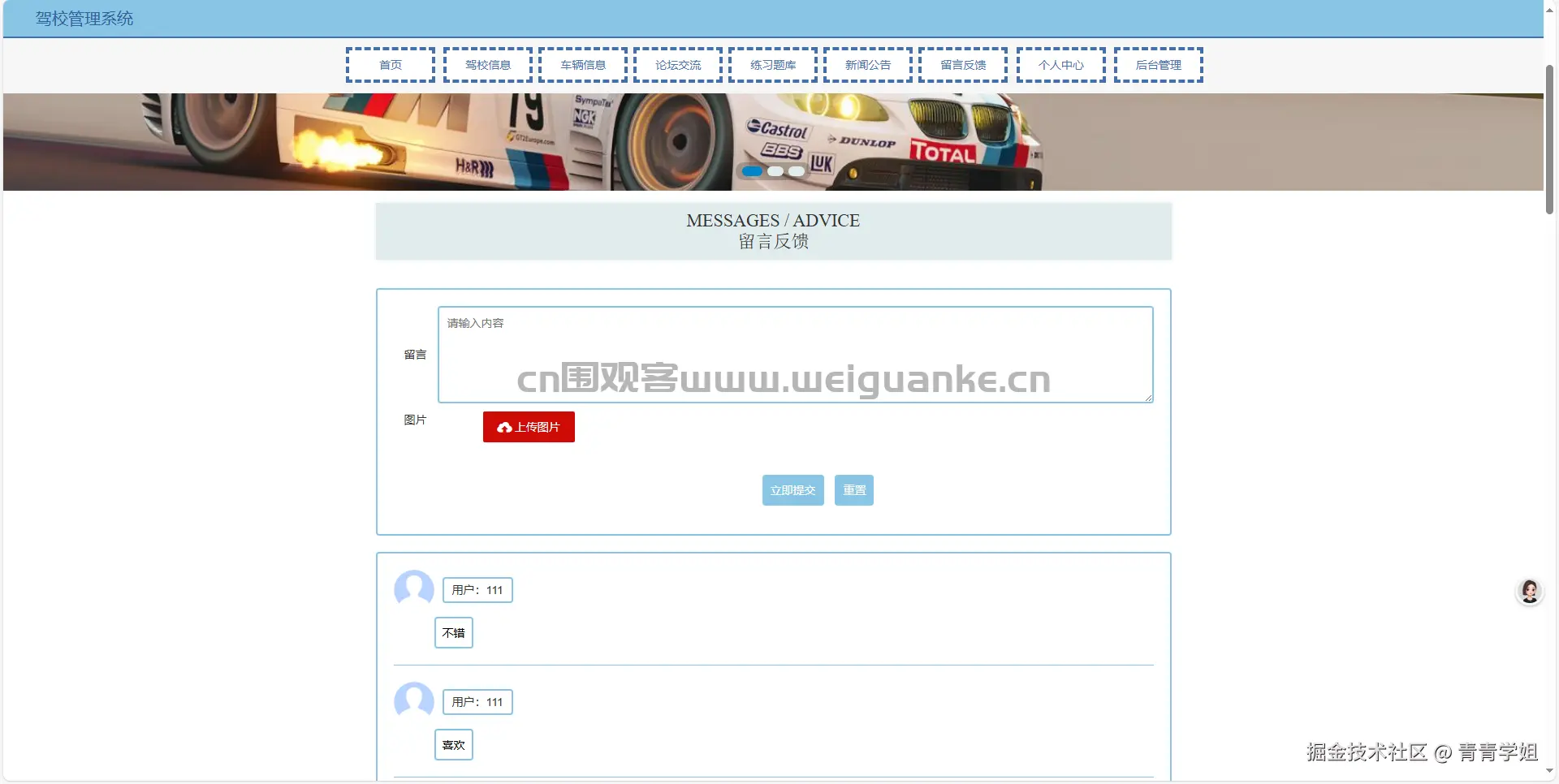The width and height of the screenshot is (1559, 784).
Task: Open the floating avatar widget on right edge
Action: click(x=1530, y=592)
